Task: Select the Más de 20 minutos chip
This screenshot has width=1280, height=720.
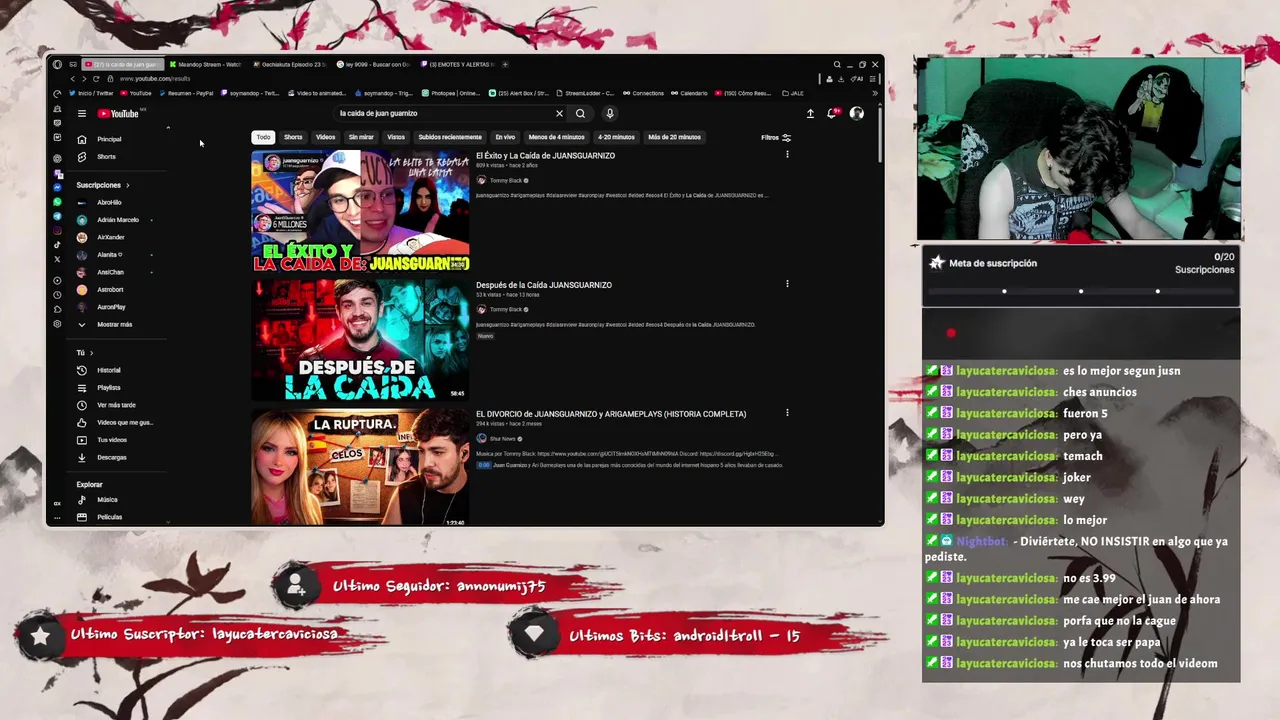Action: (674, 137)
